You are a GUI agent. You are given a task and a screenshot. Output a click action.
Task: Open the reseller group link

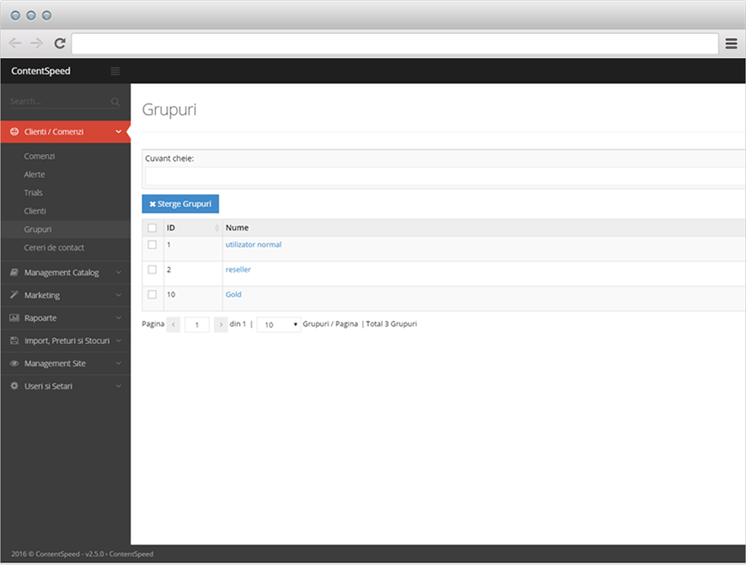(x=238, y=270)
